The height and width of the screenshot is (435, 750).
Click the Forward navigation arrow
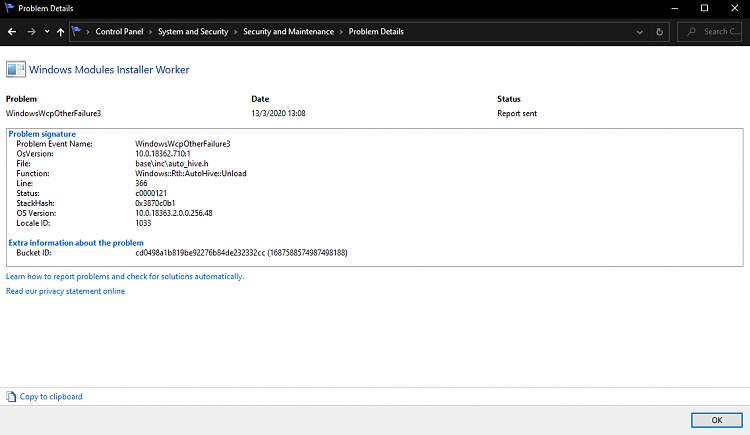click(31, 31)
